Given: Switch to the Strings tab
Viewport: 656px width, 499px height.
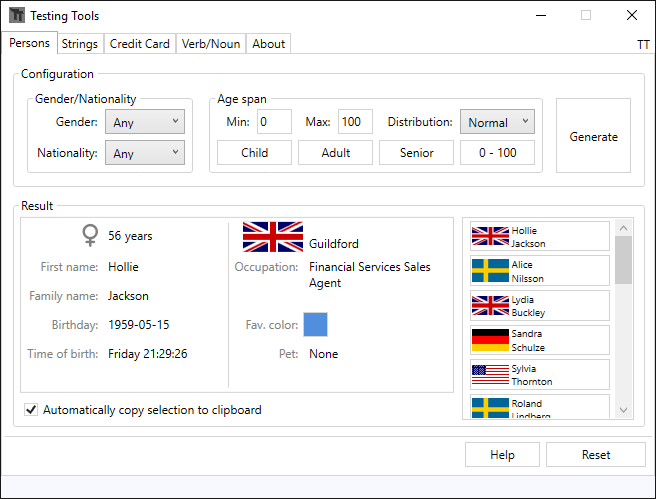Looking at the screenshot, I should (79, 44).
